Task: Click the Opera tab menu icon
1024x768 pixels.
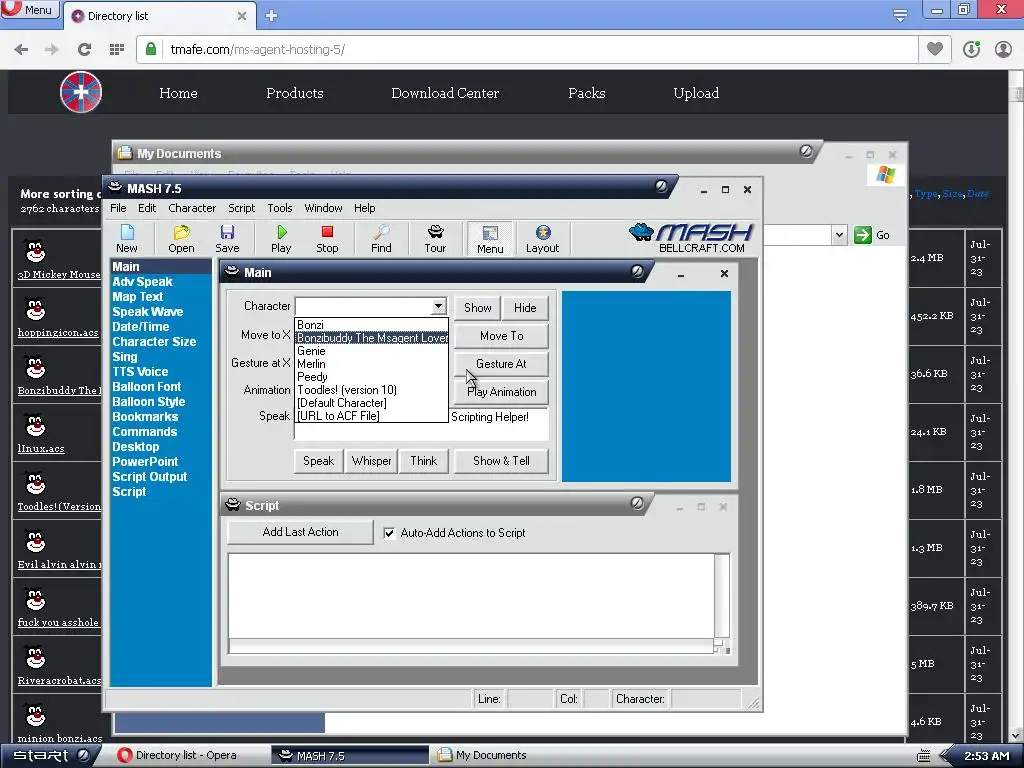Action: [x=900, y=14]
